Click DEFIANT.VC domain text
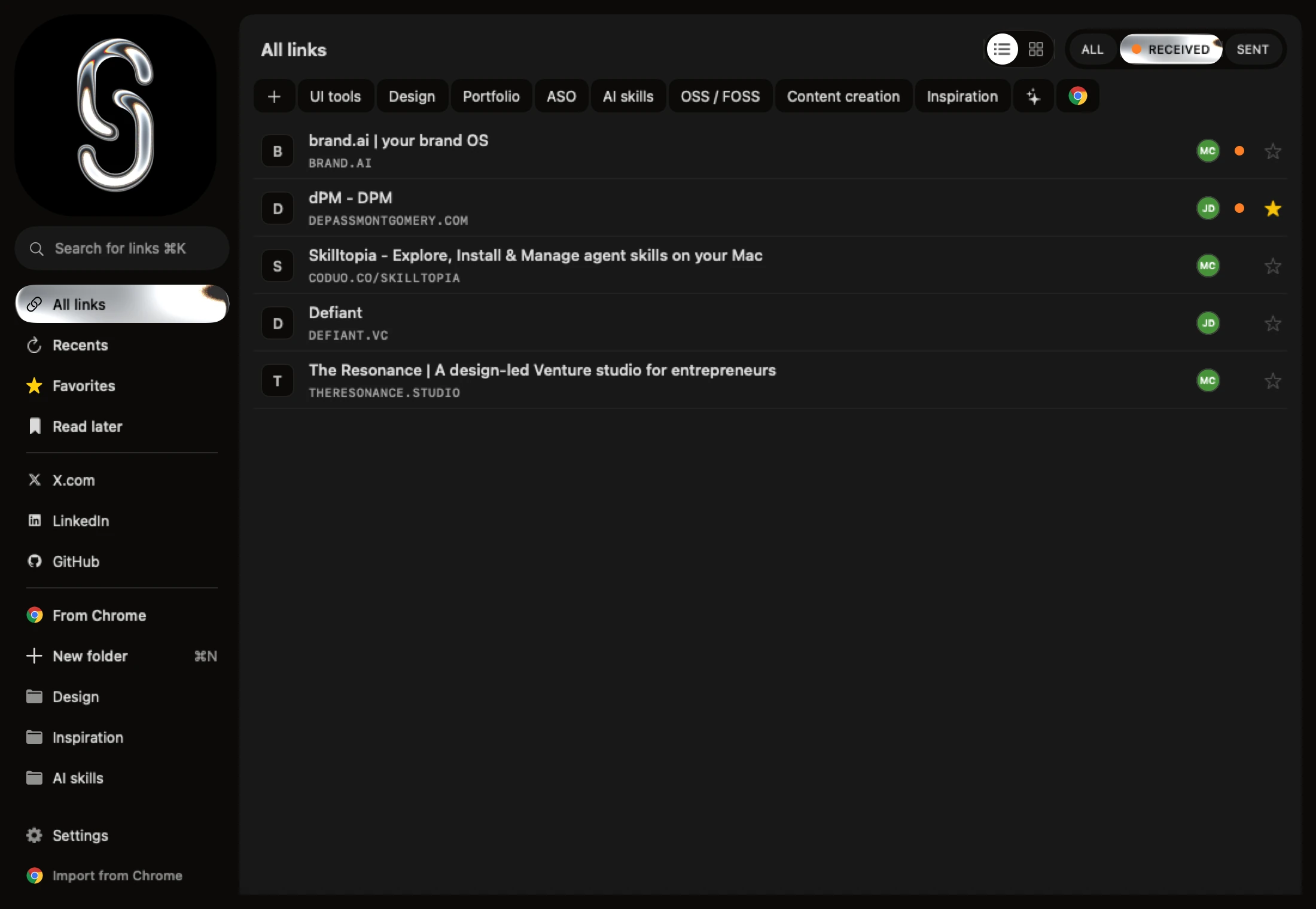 tap(348, 335)
